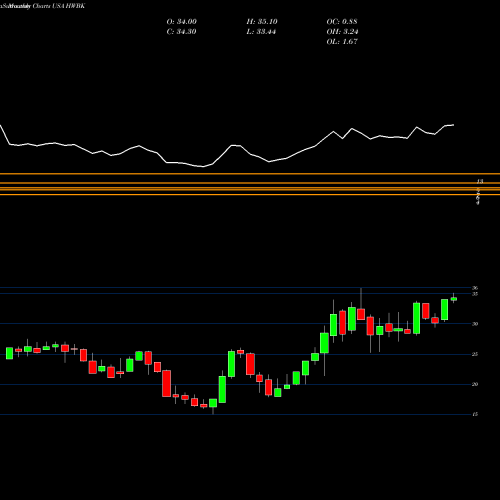The width and height of the screenshot is (500, 500).
Task: Click the candle whose upper wick touches the 36 line
Action: (x=361, y=314)
